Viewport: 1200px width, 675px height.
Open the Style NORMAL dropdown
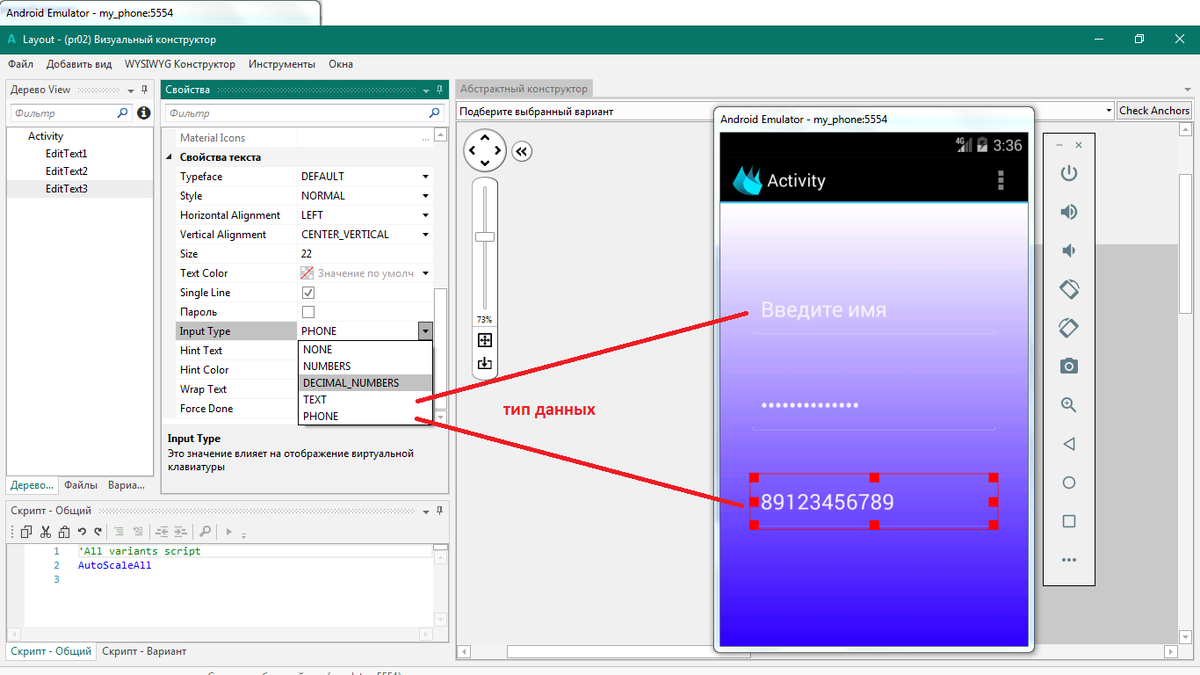pos(425,196)
